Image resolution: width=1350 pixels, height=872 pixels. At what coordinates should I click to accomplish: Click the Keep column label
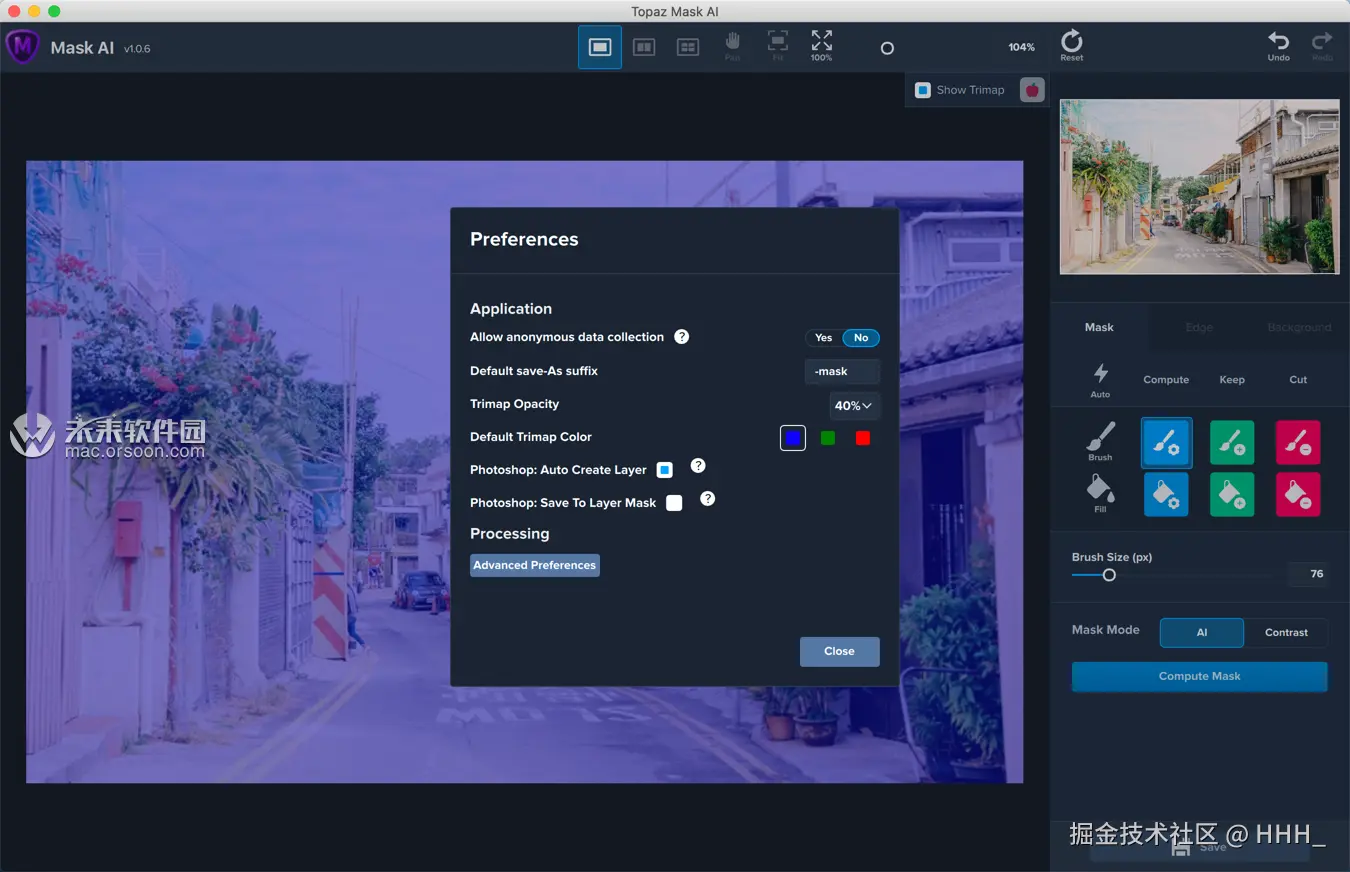click(x=1232, y=380)
